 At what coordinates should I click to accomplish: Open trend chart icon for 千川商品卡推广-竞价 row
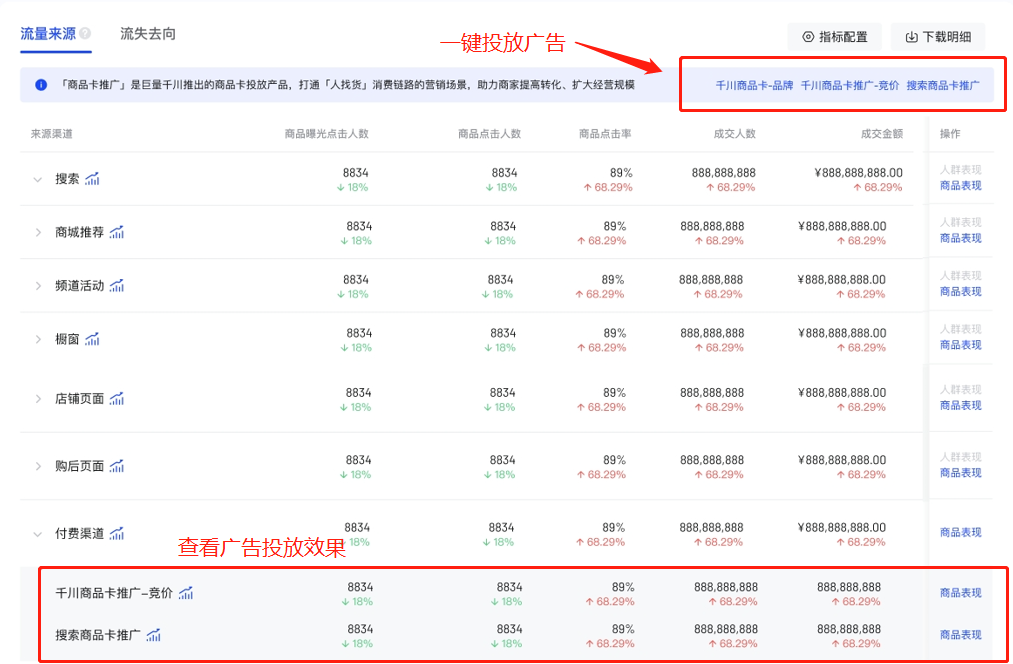pyautogui.click(x=186, y=593)
